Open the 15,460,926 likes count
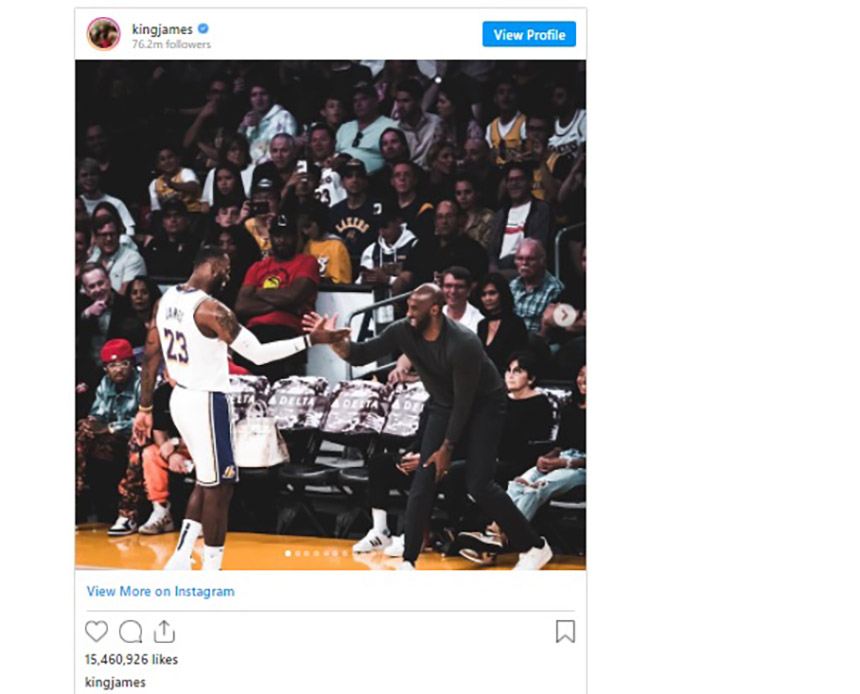 click(131, 659)
